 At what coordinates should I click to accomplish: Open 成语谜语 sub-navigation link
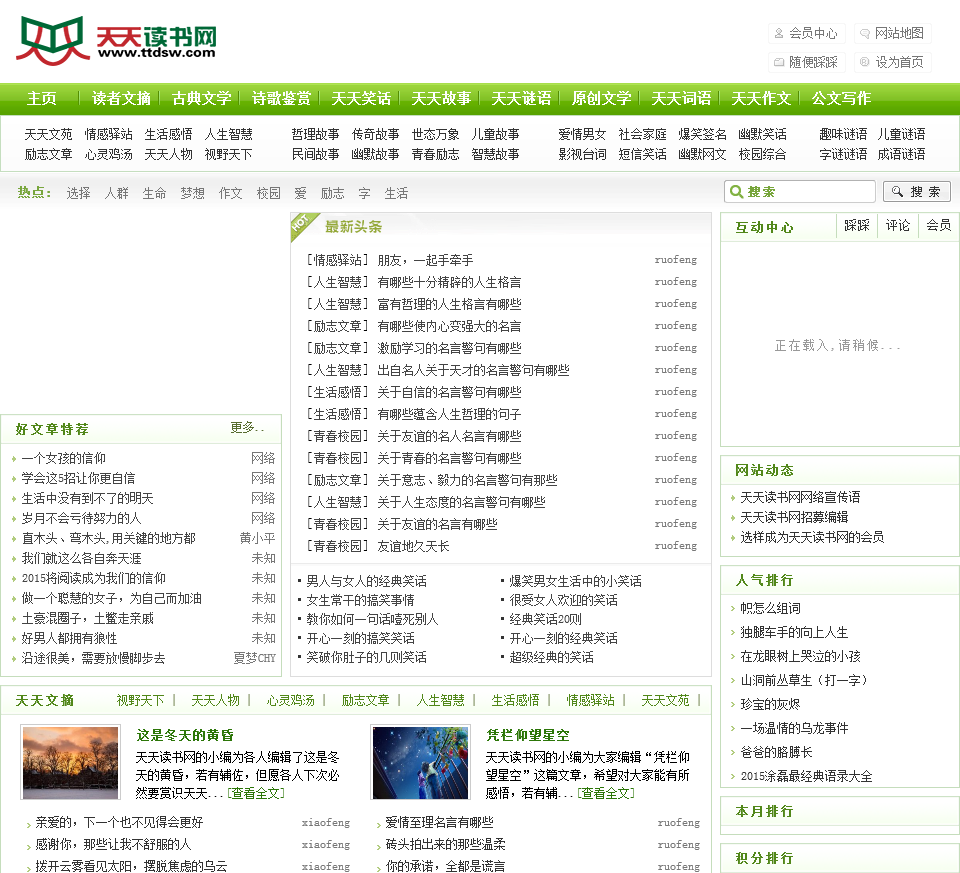point(901,154)
